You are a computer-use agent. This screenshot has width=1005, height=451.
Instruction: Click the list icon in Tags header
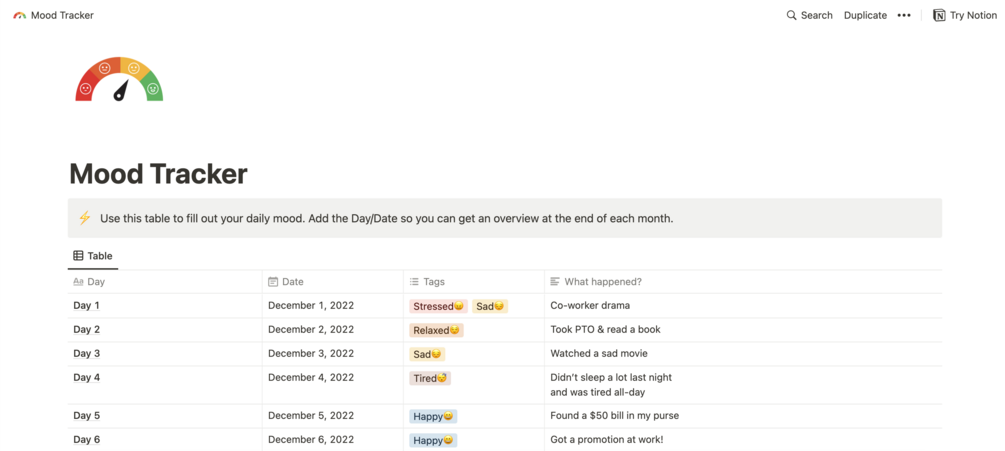click(x=414, y=282)
